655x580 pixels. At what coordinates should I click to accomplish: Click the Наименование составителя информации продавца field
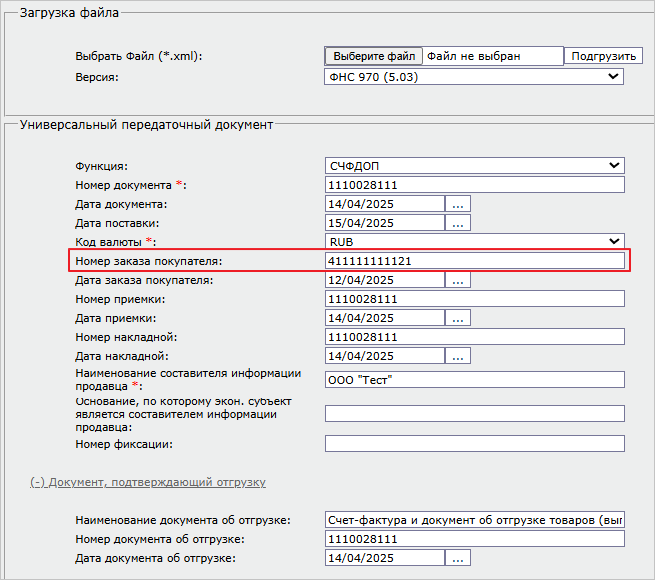point(474,380)
